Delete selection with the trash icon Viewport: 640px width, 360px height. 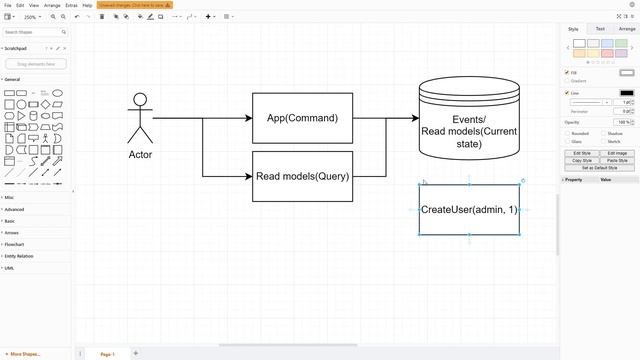click(x=102, y=17)
